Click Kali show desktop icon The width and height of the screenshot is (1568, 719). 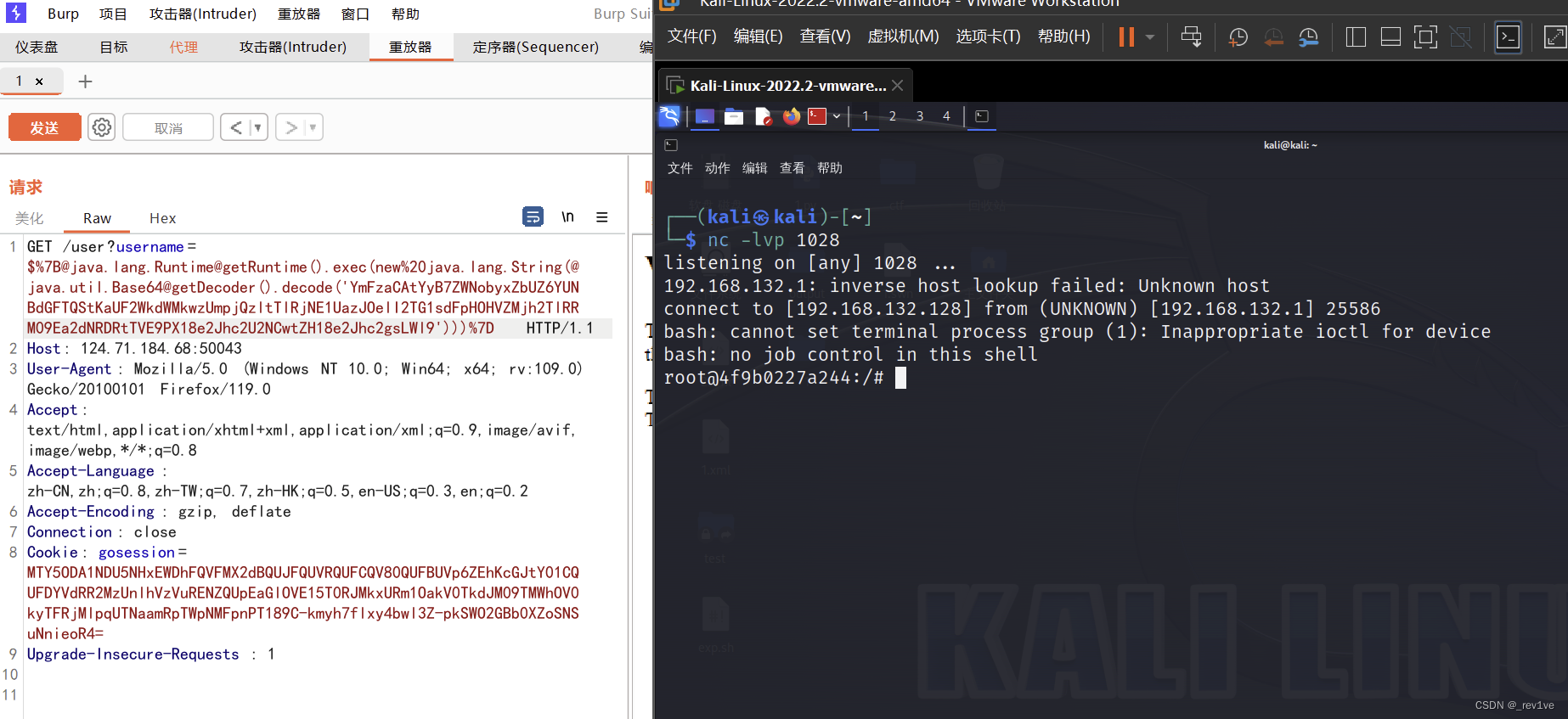[705, 116]
